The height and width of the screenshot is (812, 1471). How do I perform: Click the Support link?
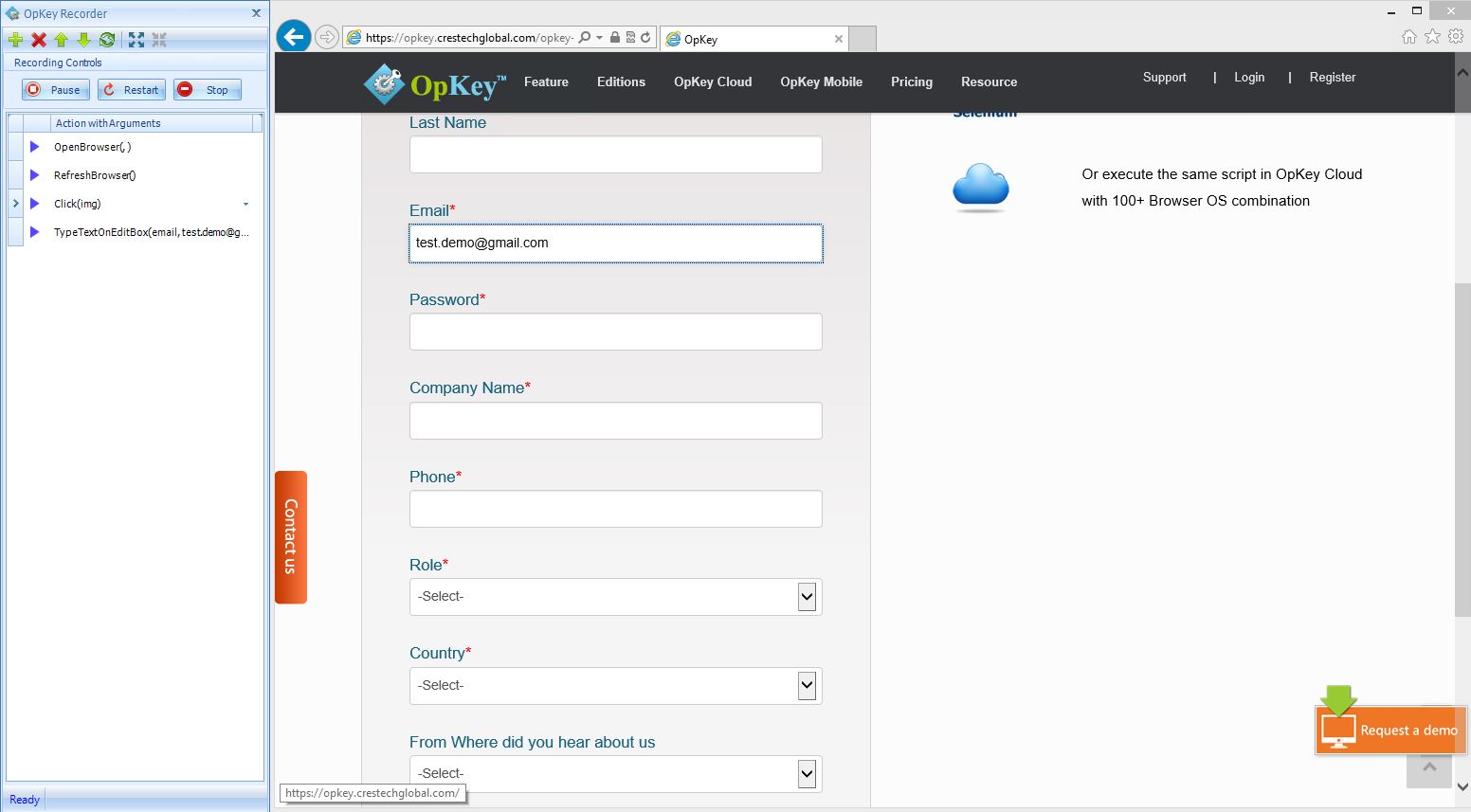[1164, 77]
